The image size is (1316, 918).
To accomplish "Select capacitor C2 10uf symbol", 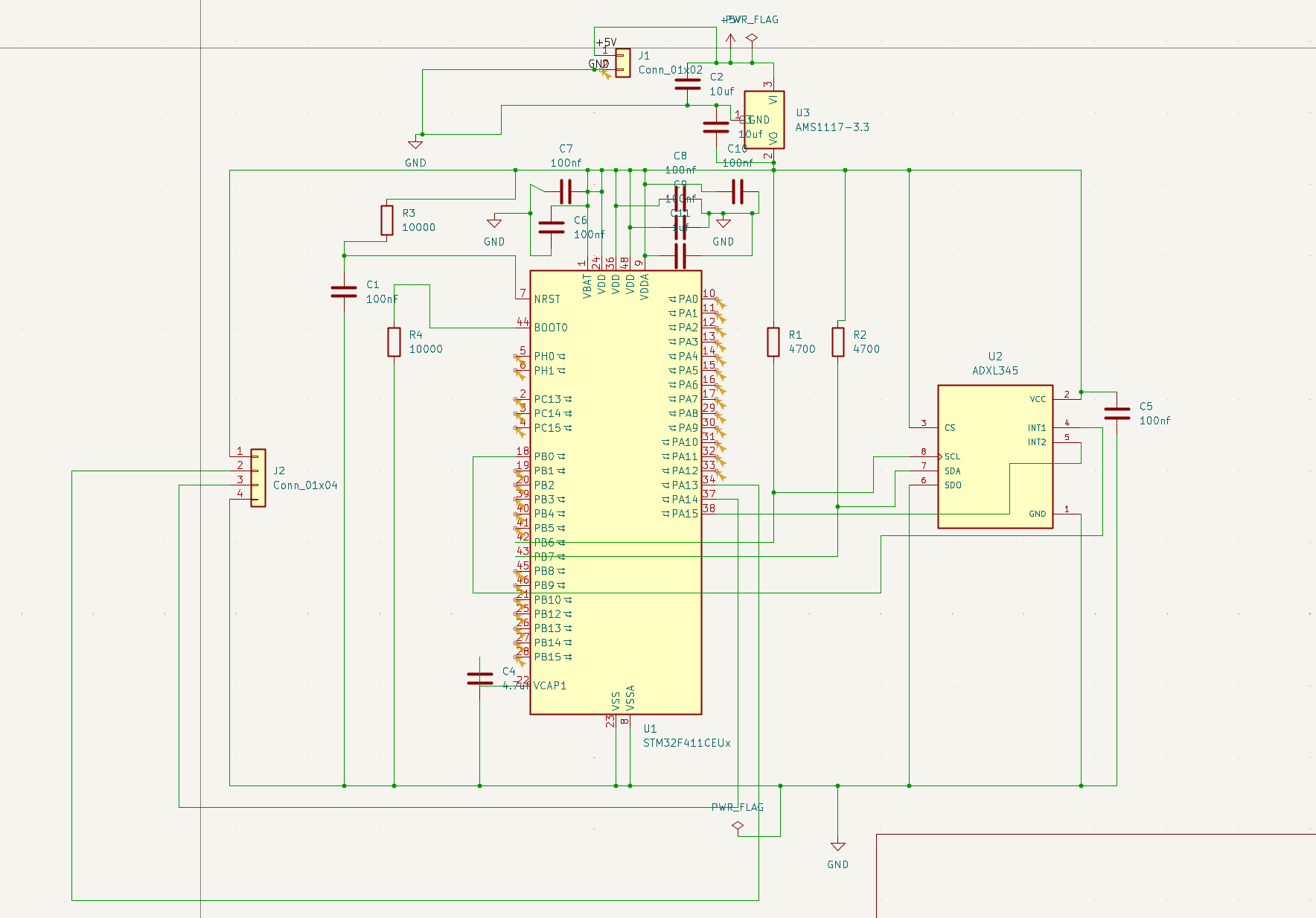I will tap(688, 84).
